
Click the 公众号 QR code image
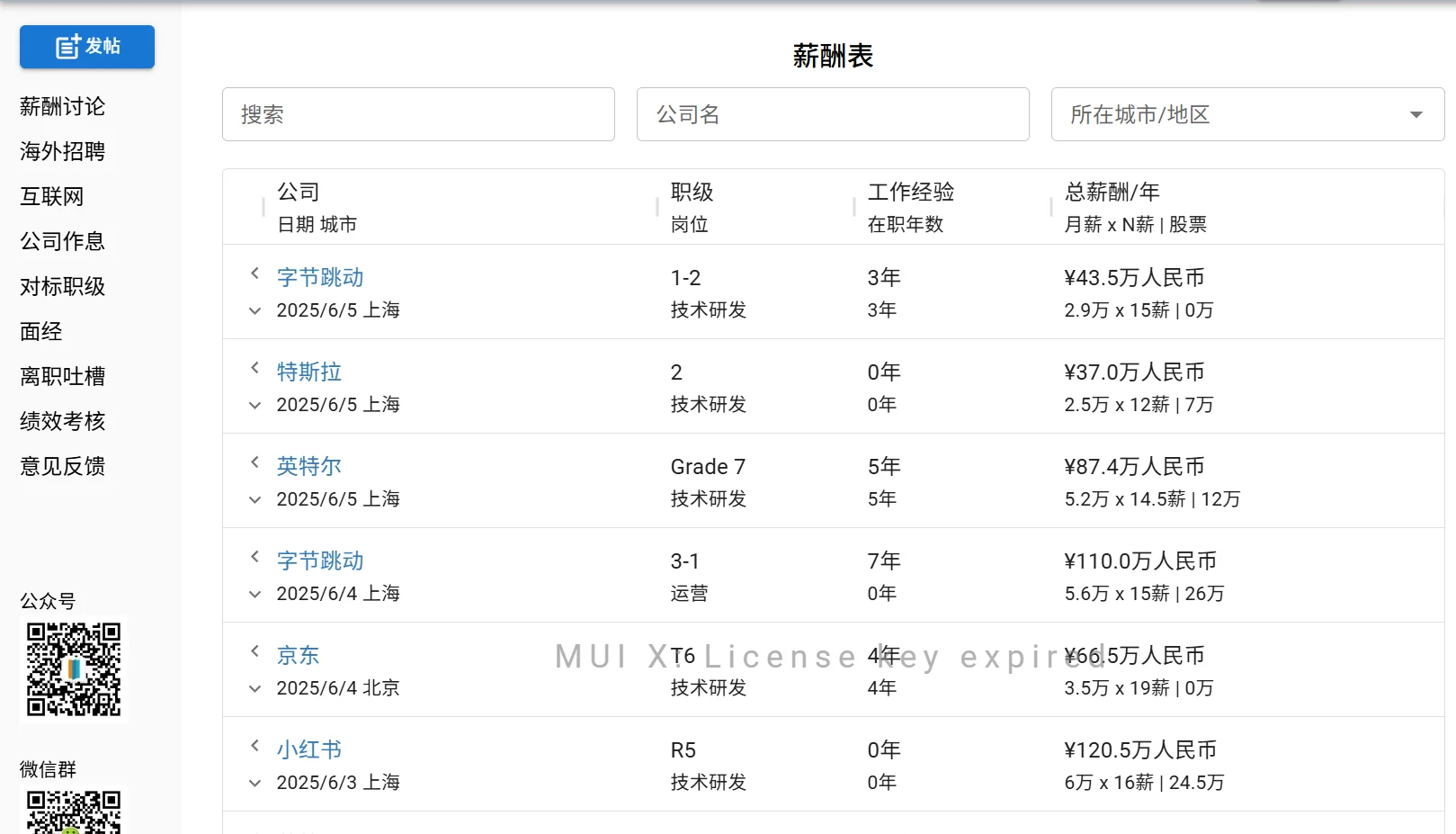[74, 669]
